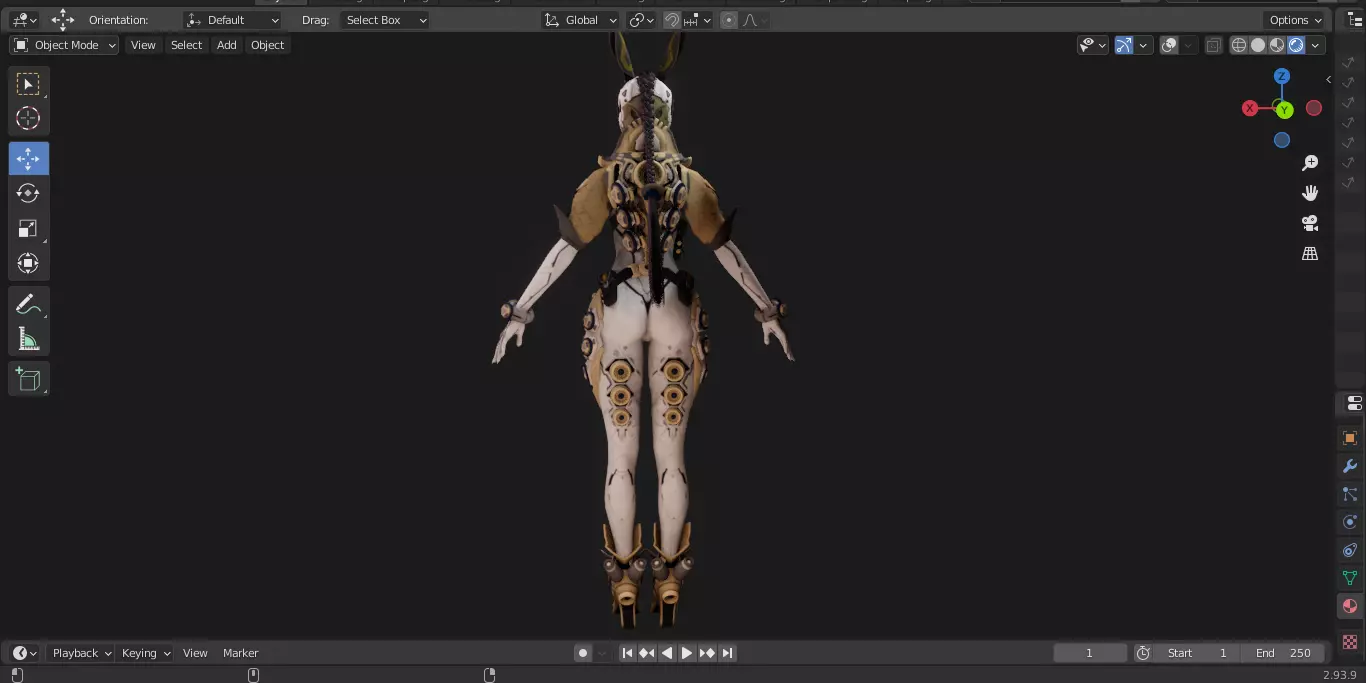Jump to the start frame
Image resolution: width=1366 pixels, height=683 pixels.
(x=627, y=653)
